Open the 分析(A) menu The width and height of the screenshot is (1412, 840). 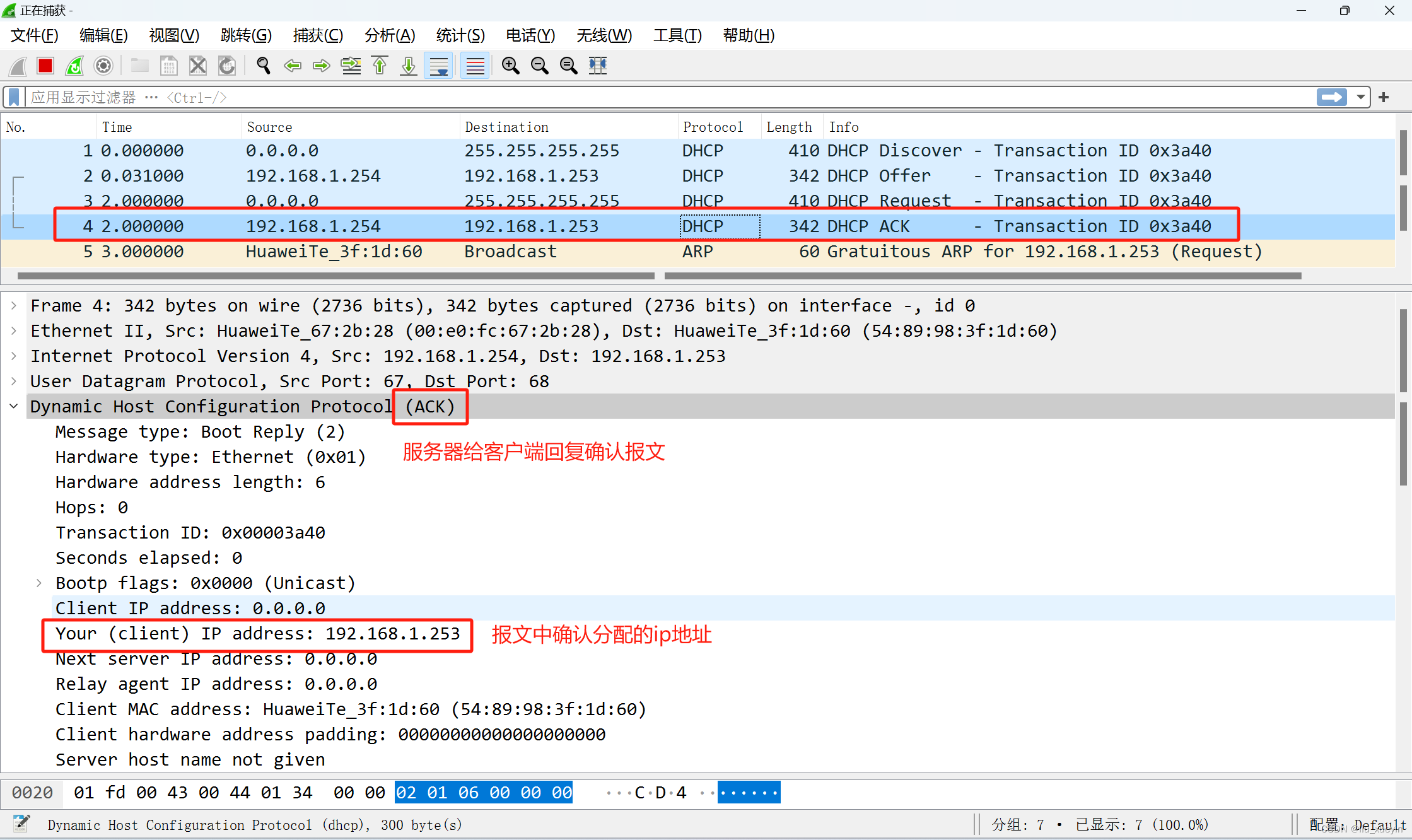[x=389, y=35]
